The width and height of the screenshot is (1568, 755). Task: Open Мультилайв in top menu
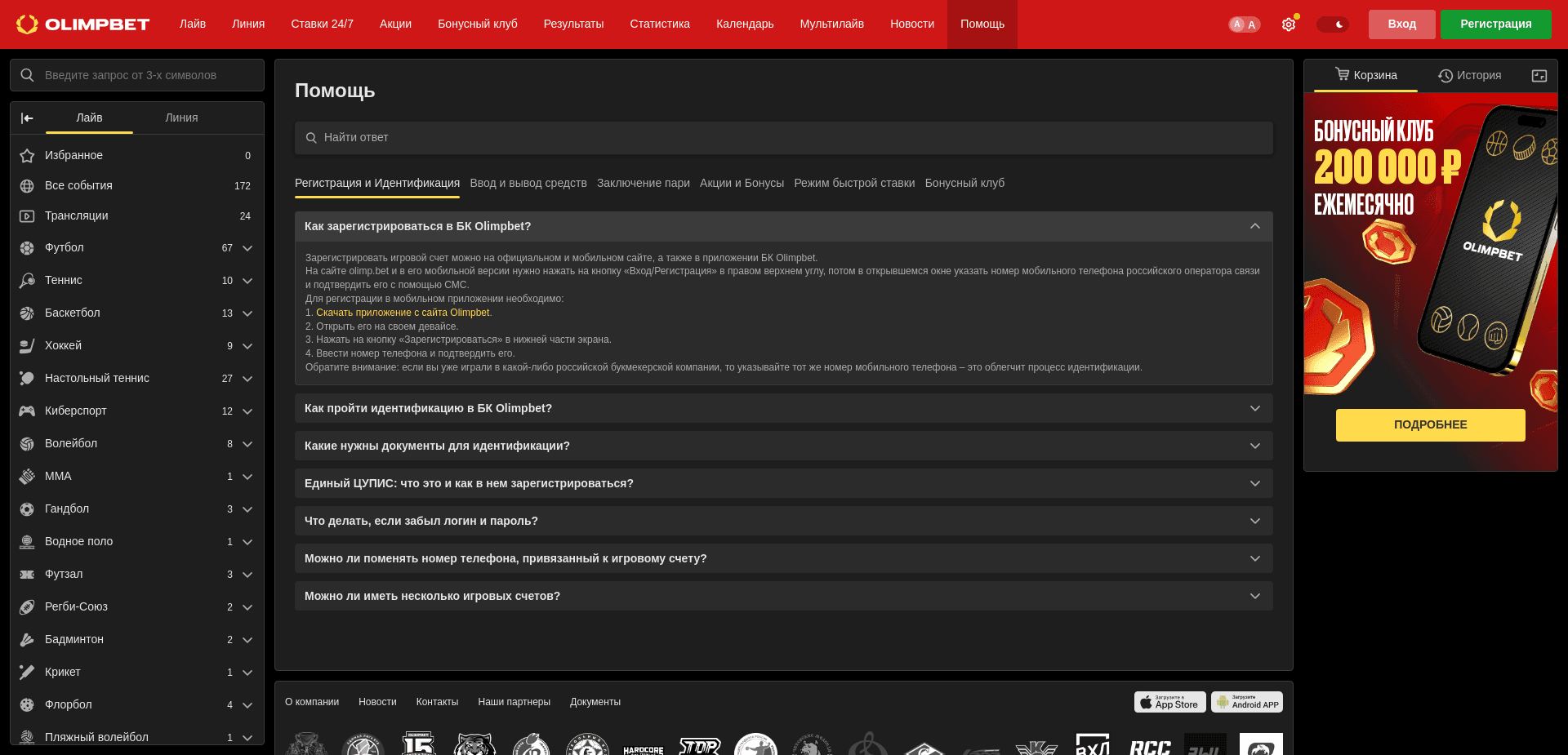click(x=831, y=24)
